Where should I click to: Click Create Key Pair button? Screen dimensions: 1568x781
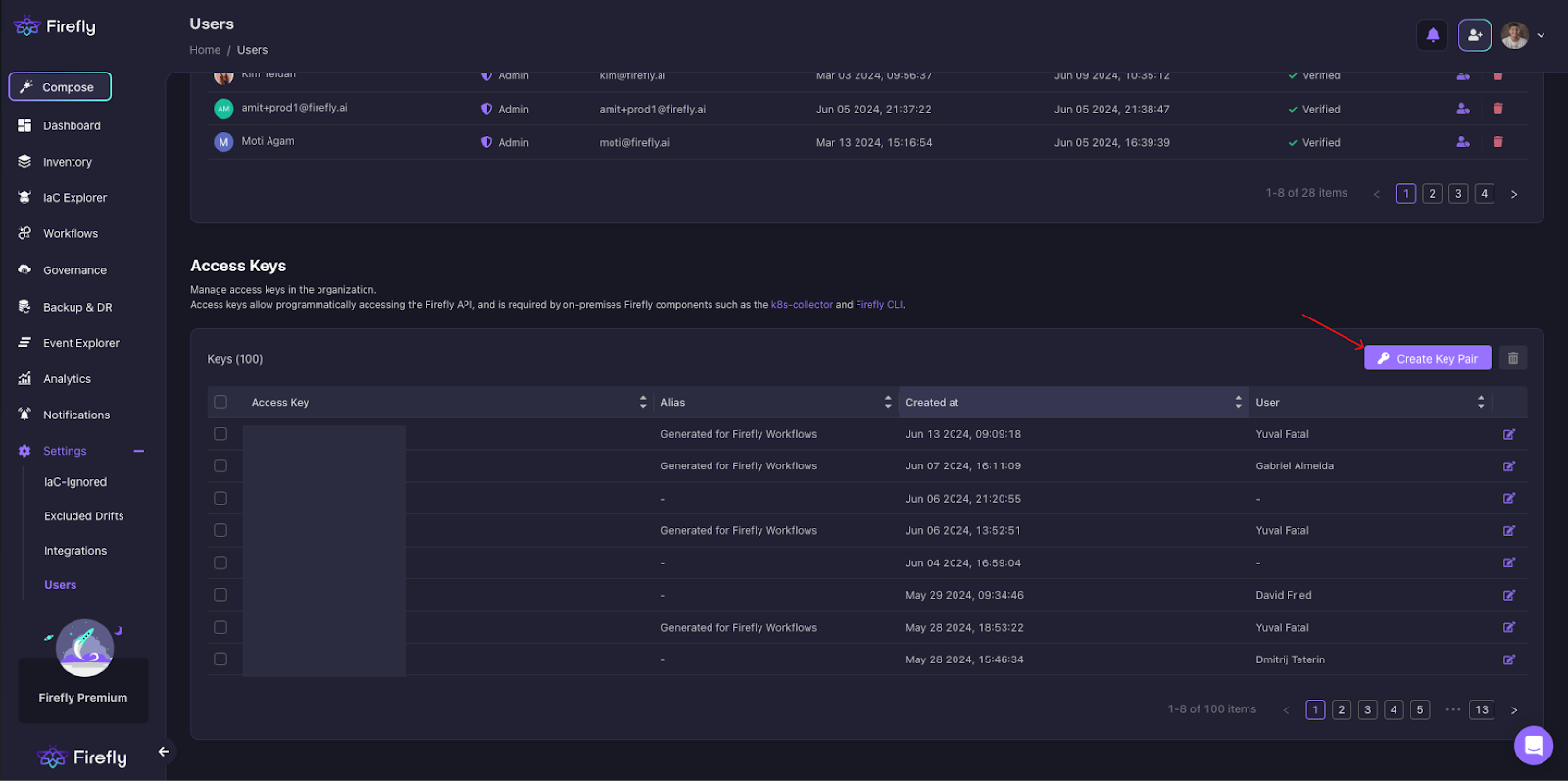pos(1428,358)
